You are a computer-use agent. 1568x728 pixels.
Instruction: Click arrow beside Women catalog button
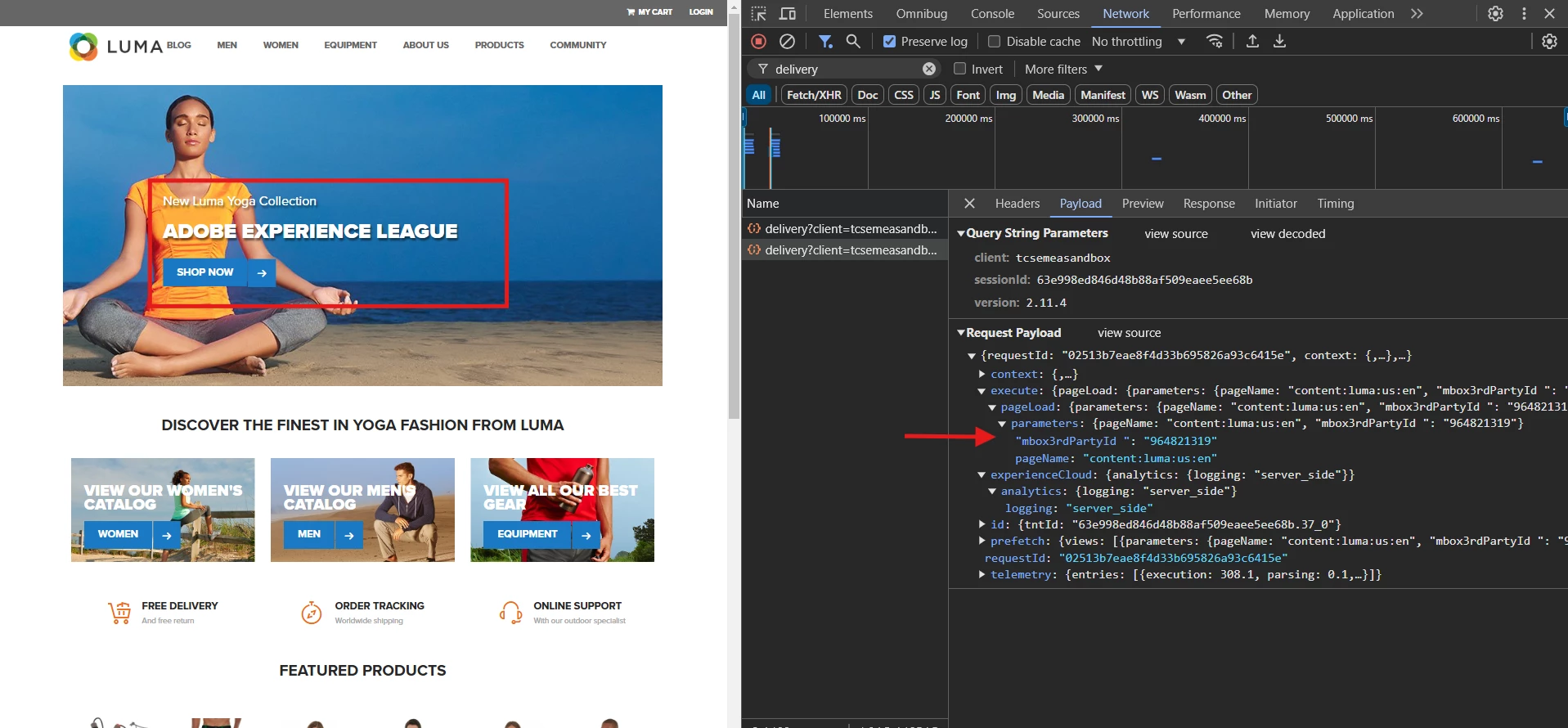tap(167, 535)
